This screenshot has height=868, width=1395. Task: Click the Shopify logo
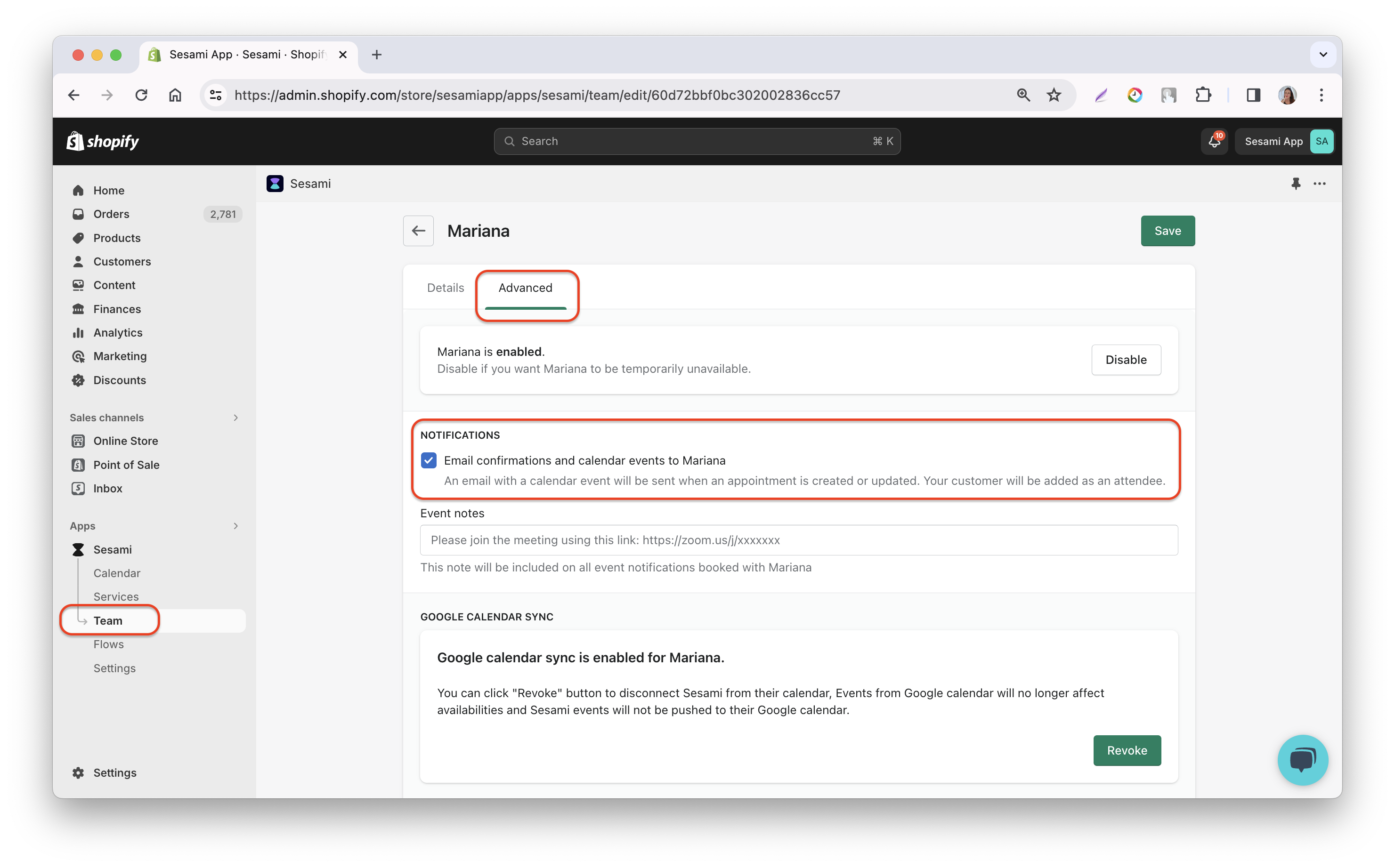(103, 141)
